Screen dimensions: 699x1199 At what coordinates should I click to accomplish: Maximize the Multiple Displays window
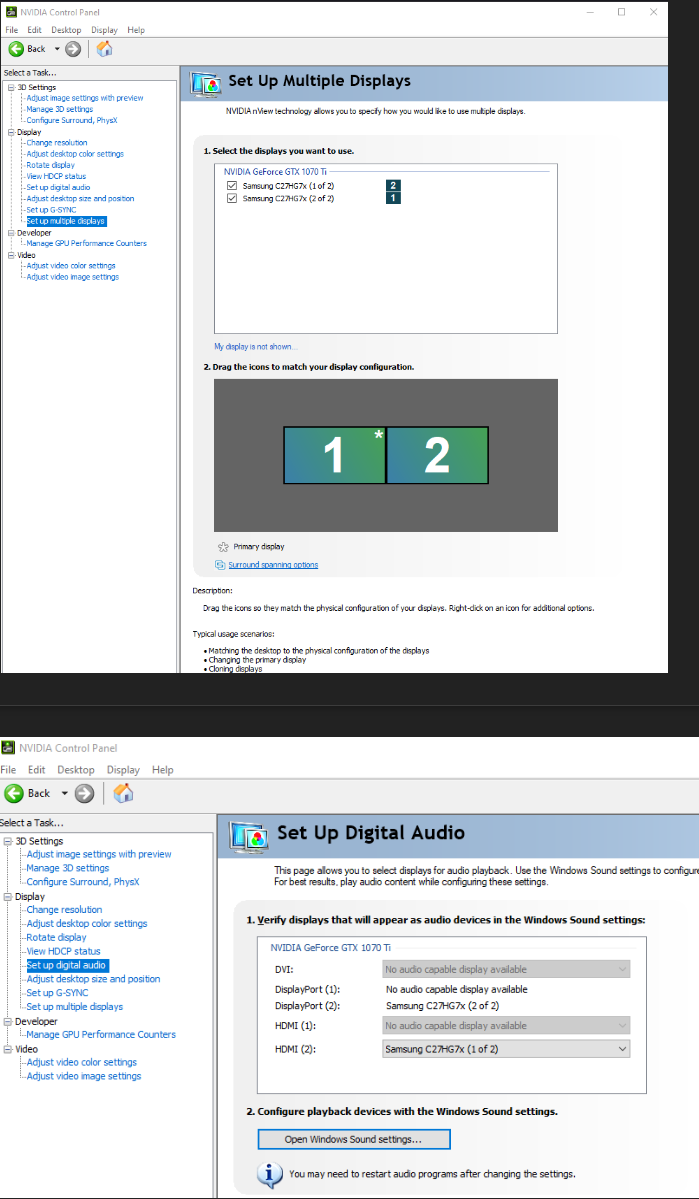point(621,12)
